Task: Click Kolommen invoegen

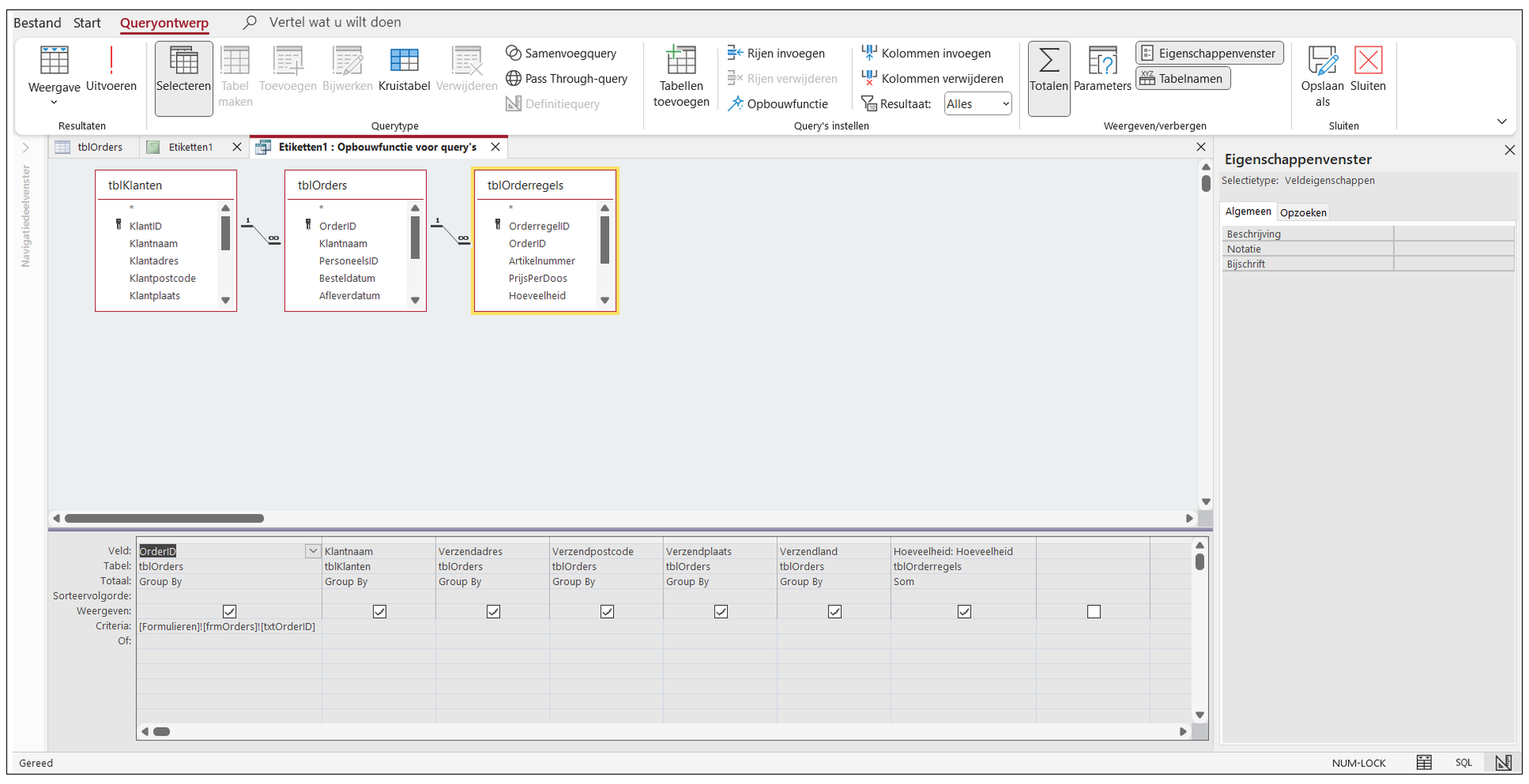Action: (926, 53)
